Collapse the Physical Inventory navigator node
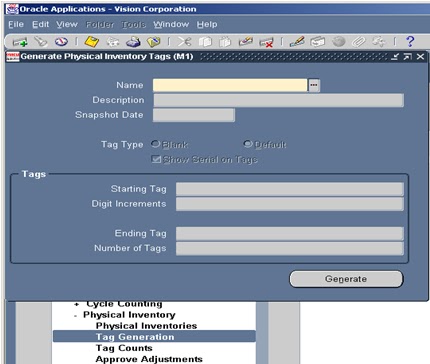This screenshot has height=364, width=430. pos(76,315)
